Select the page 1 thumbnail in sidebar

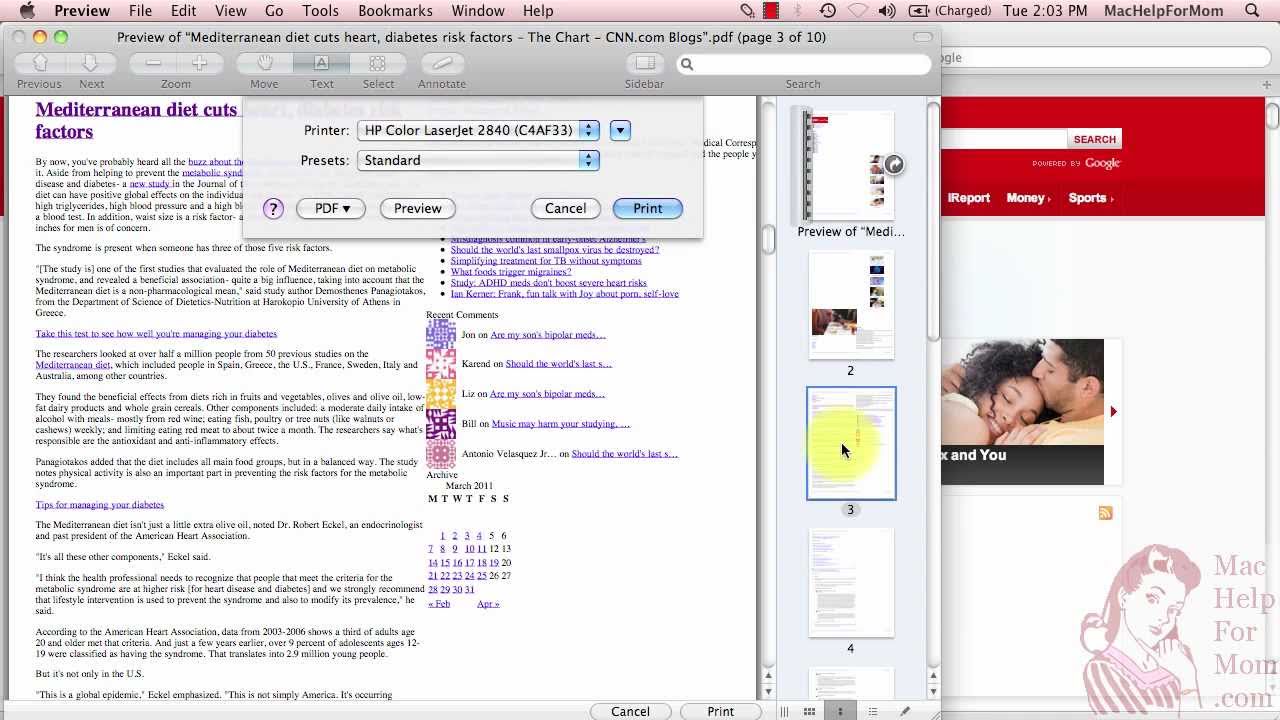(x=850, y=165)
